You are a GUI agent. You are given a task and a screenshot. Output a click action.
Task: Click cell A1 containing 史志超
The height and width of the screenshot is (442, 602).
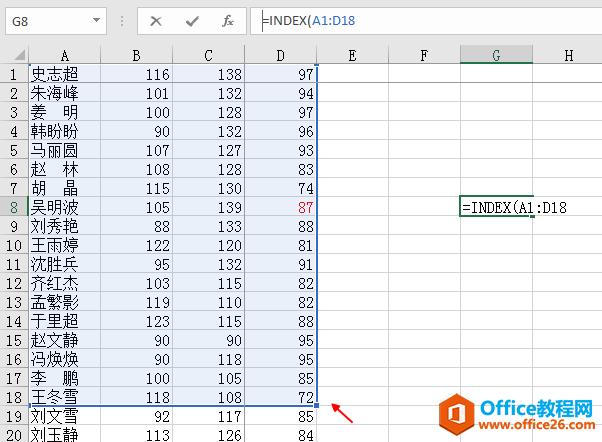tap(65, 74)
